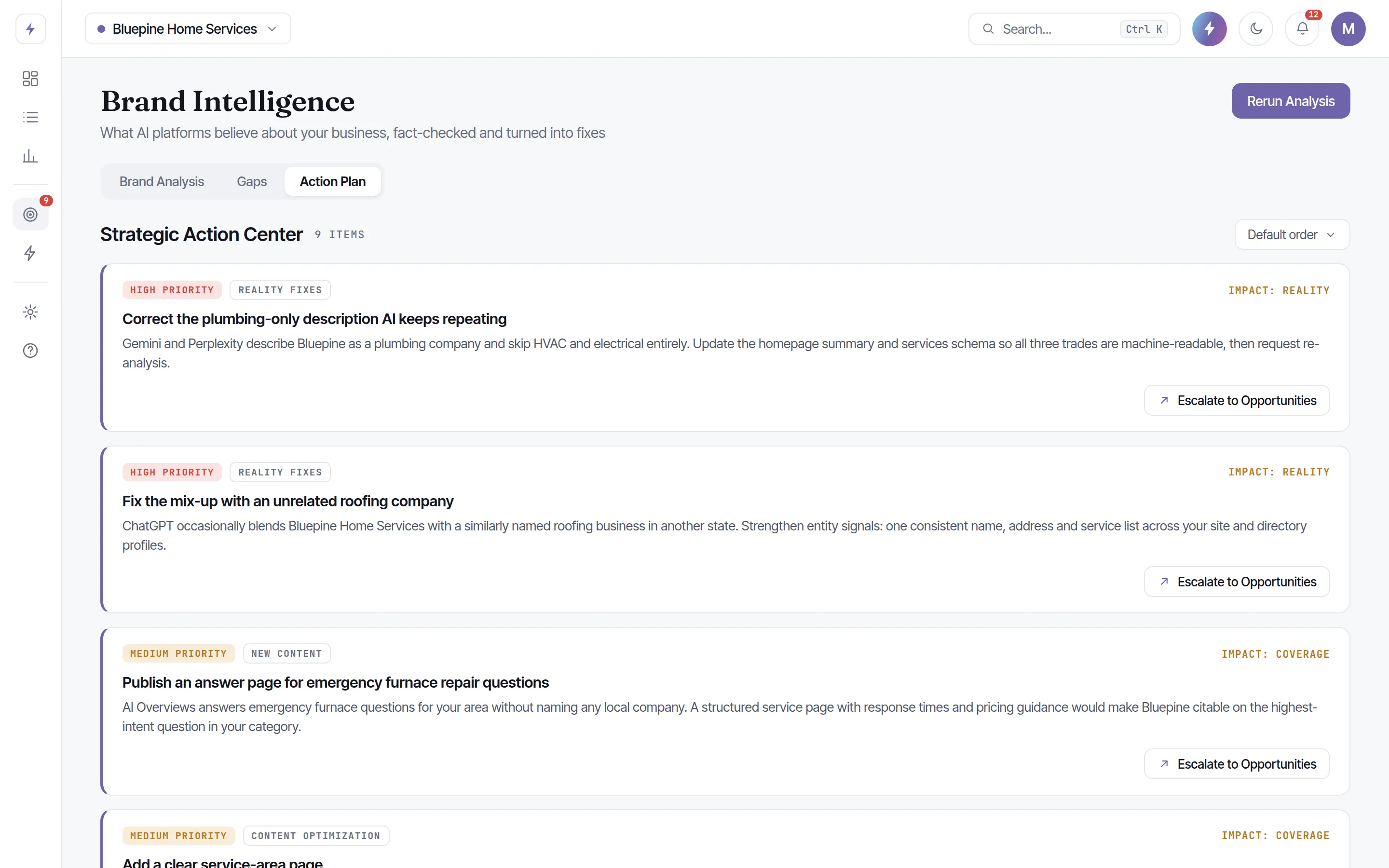Escalate the plumbing-only description item to Opportunities
The image size is (1389, 868).
click(1237, 400)
